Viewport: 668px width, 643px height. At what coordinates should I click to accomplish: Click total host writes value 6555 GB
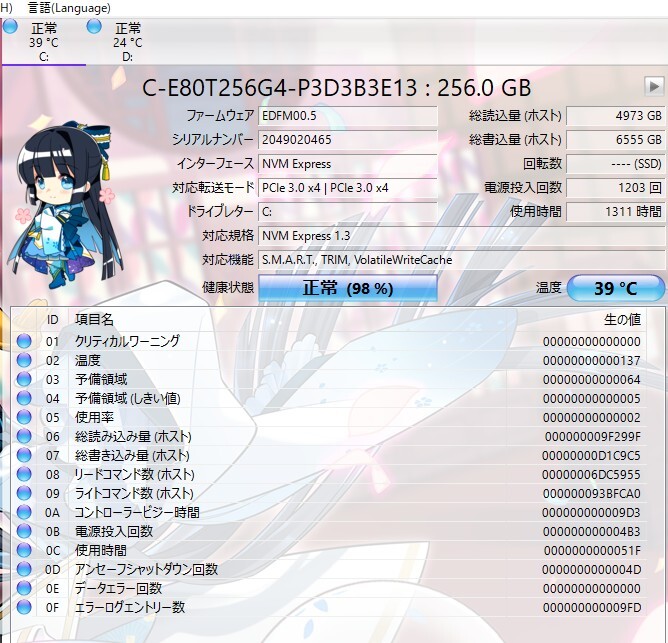pyautogui.click(x=616, y=140)
